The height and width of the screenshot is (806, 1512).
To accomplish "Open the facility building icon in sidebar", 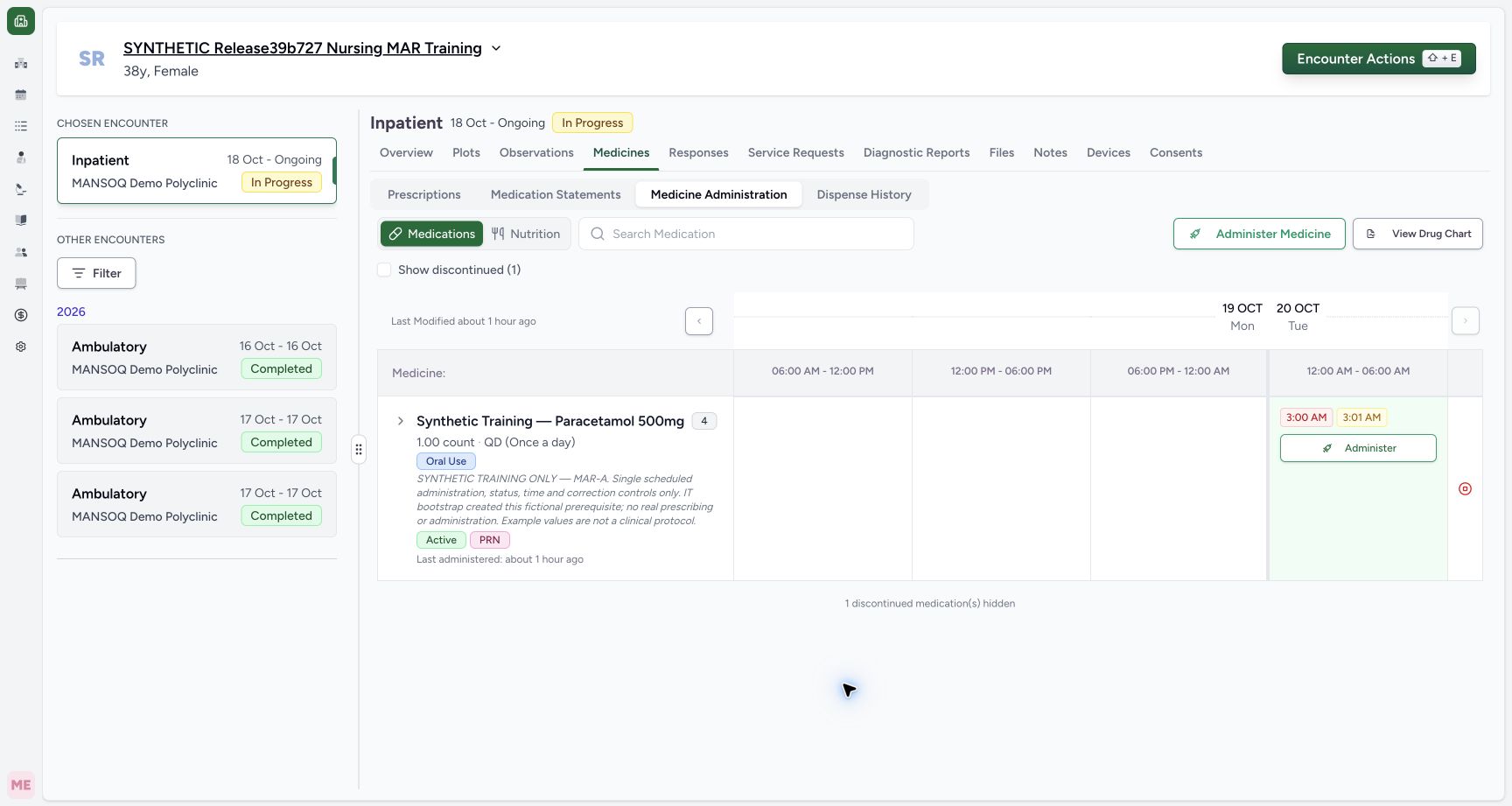I will point(21,63).
